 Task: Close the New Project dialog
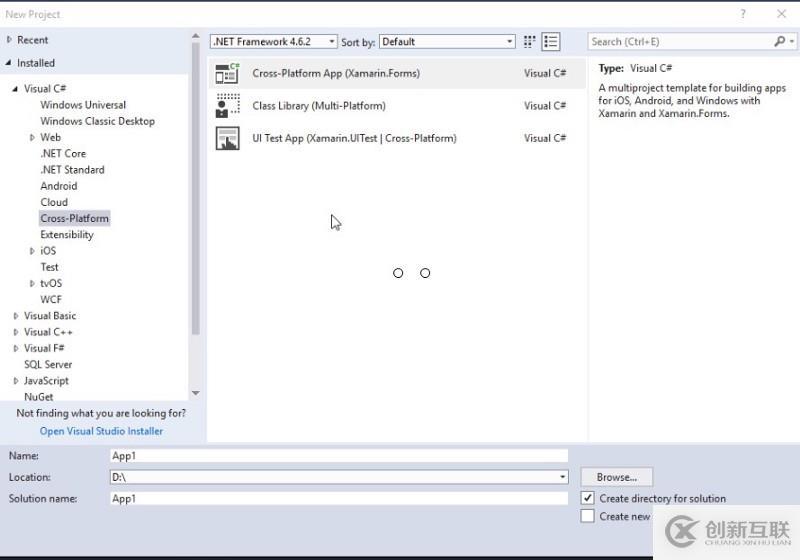pos(781,14)
